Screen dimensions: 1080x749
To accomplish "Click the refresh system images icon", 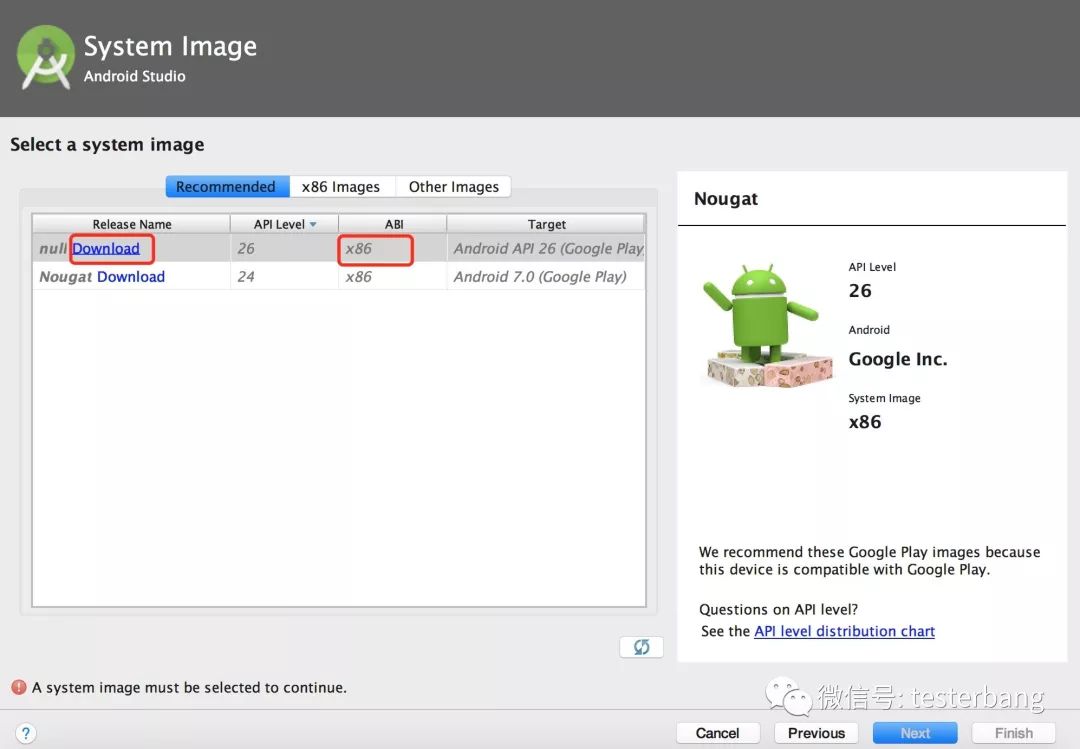I will (x=641, y=647).
